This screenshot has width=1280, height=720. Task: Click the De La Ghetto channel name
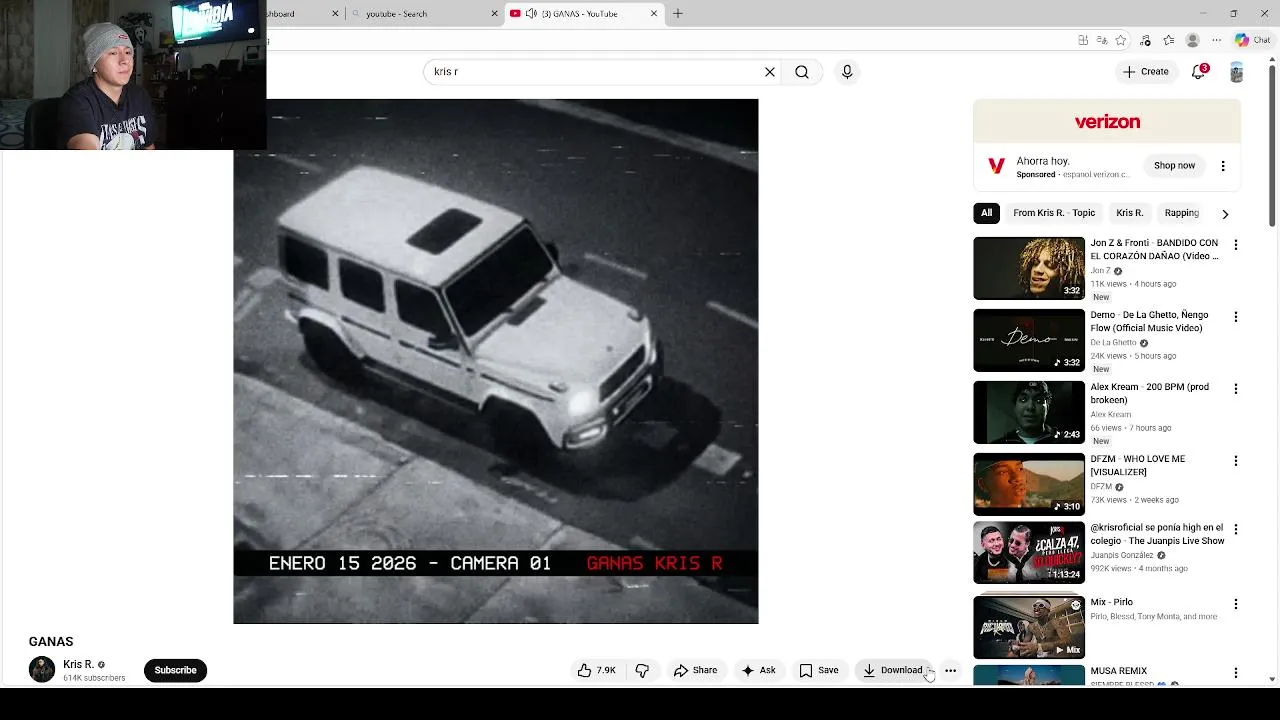(x=1113, y=343)
